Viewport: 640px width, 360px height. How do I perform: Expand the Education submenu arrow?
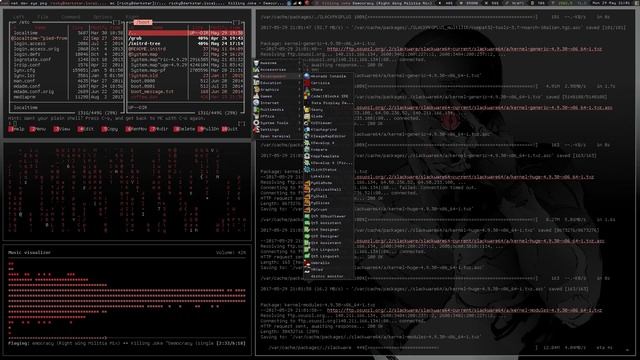[x=299, y=83]
